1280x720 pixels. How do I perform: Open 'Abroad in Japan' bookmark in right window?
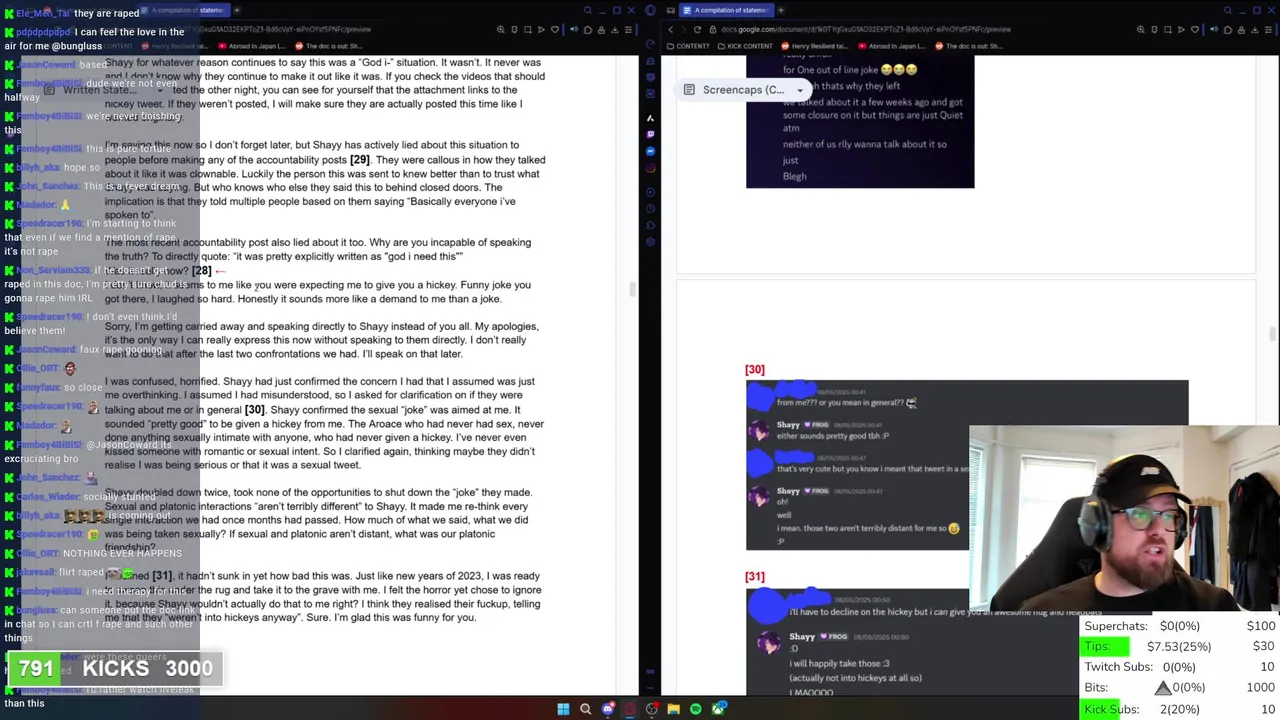click(x=891, y=46)
